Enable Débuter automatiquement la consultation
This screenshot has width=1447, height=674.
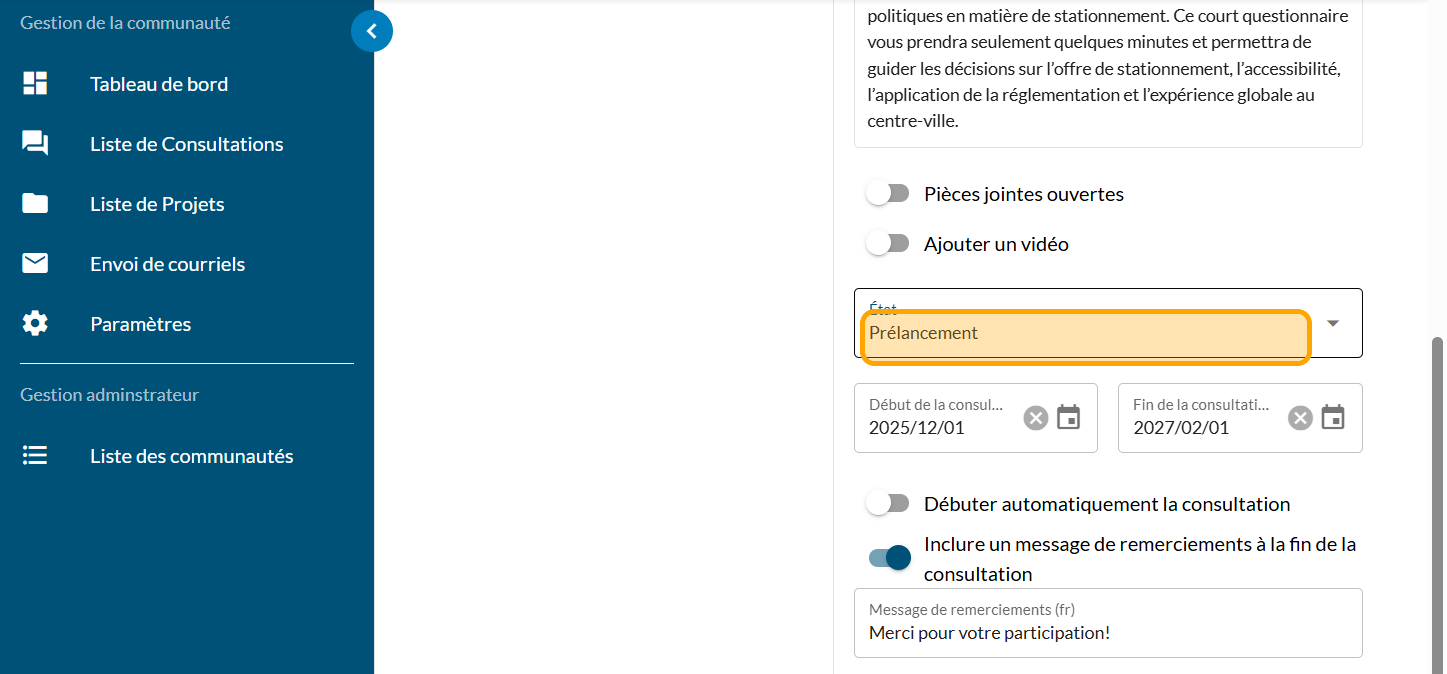[887, 504]
